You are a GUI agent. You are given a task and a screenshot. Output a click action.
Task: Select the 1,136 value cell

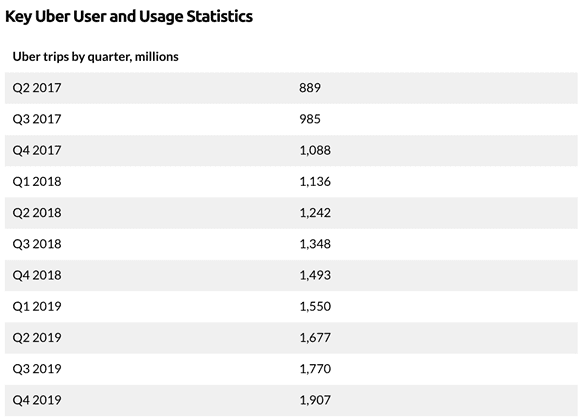click(x=315, y=181)
